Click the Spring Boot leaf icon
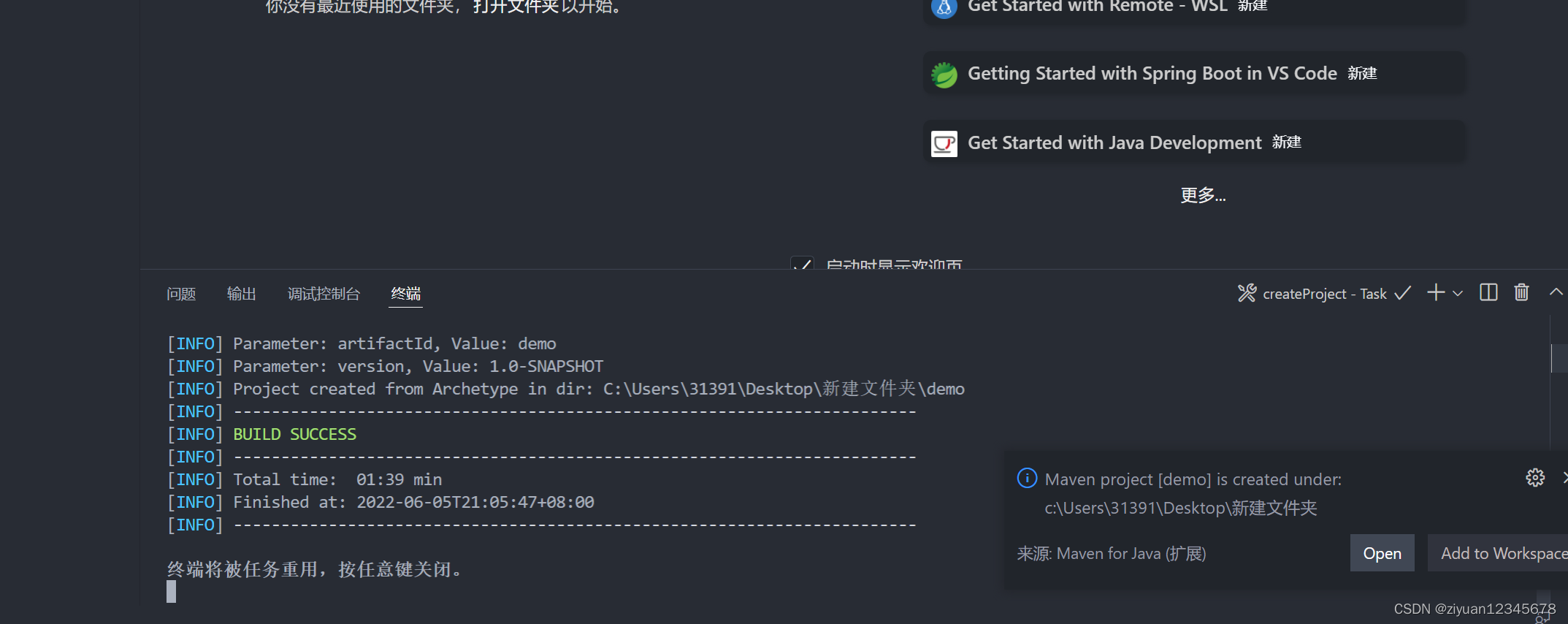The height and width of the screenshot is (624, 1568). [944, 74]
